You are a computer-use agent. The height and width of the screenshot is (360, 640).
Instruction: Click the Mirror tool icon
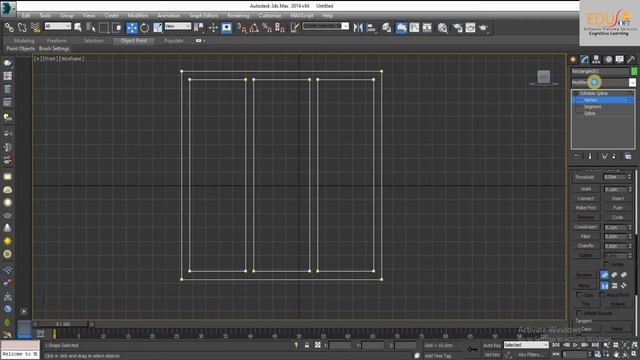[358, 28]
